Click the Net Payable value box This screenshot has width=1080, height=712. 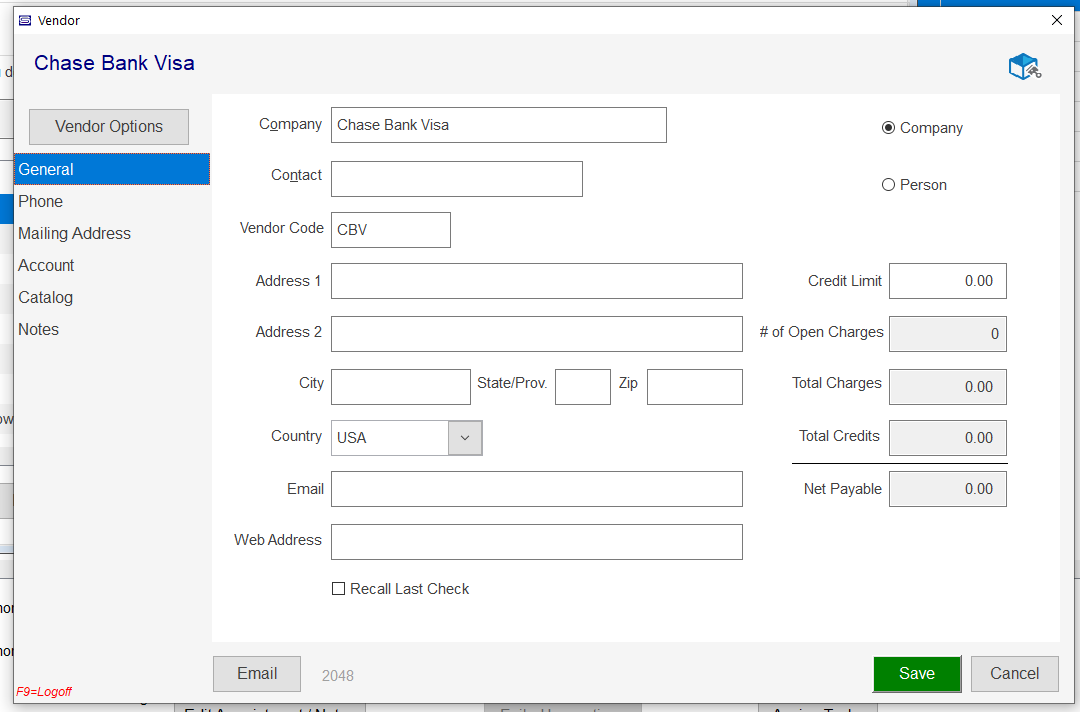(948, 489)
